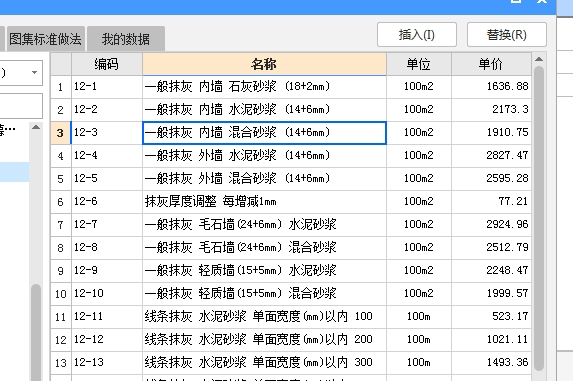Click price 2173.3 cell
Viewport: 573px width, 381px height.
pos(491,110)
